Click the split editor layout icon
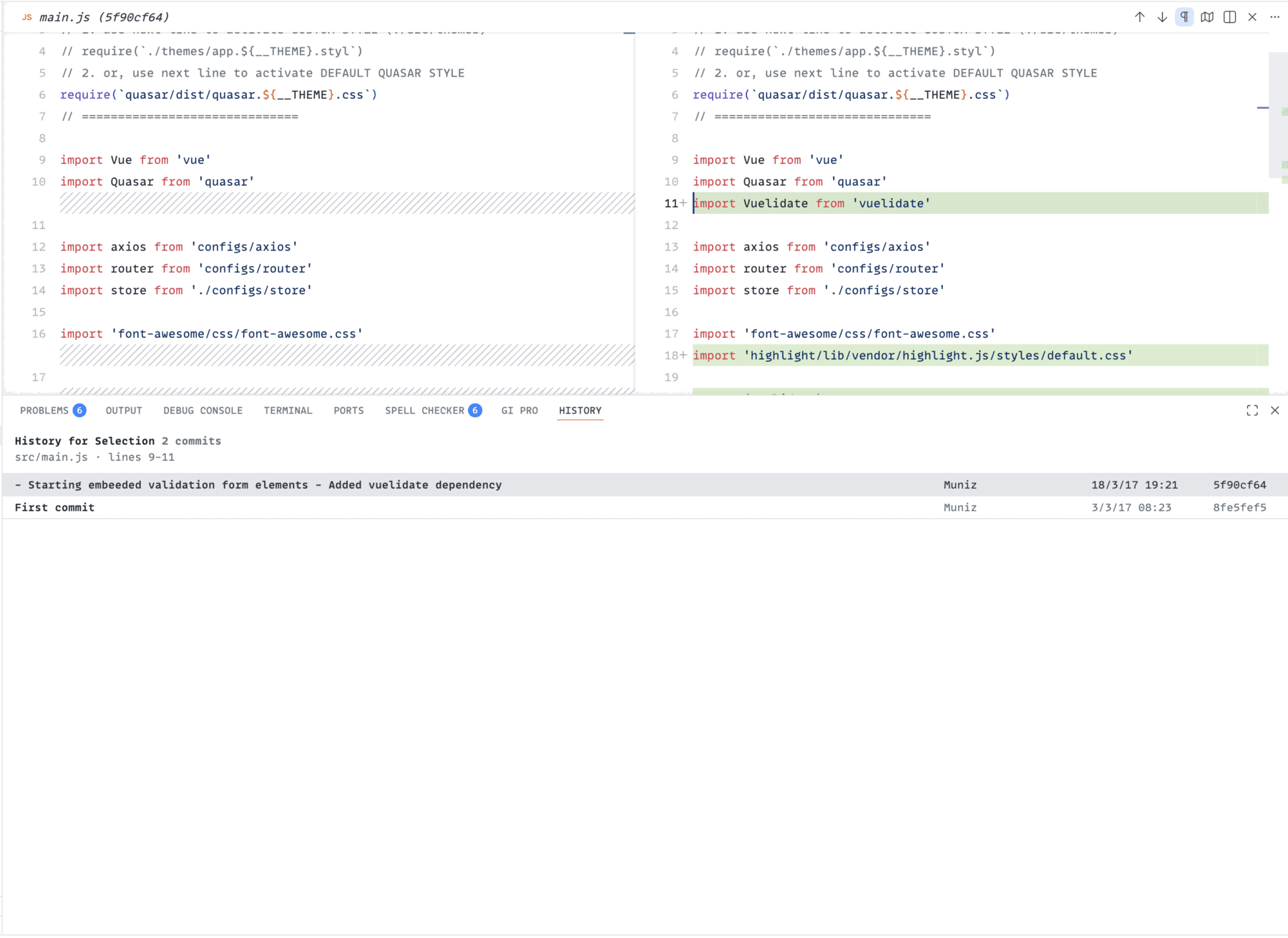The image size is (1288, 938). pyautogui.click(x=1229, y=17)
